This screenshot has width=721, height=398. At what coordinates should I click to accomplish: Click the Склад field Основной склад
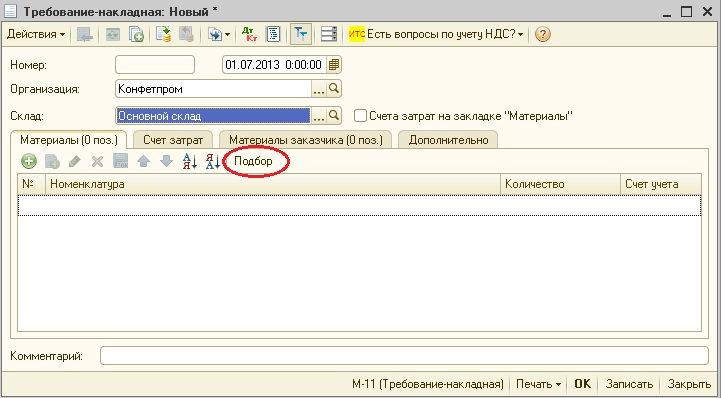[213, 116]
